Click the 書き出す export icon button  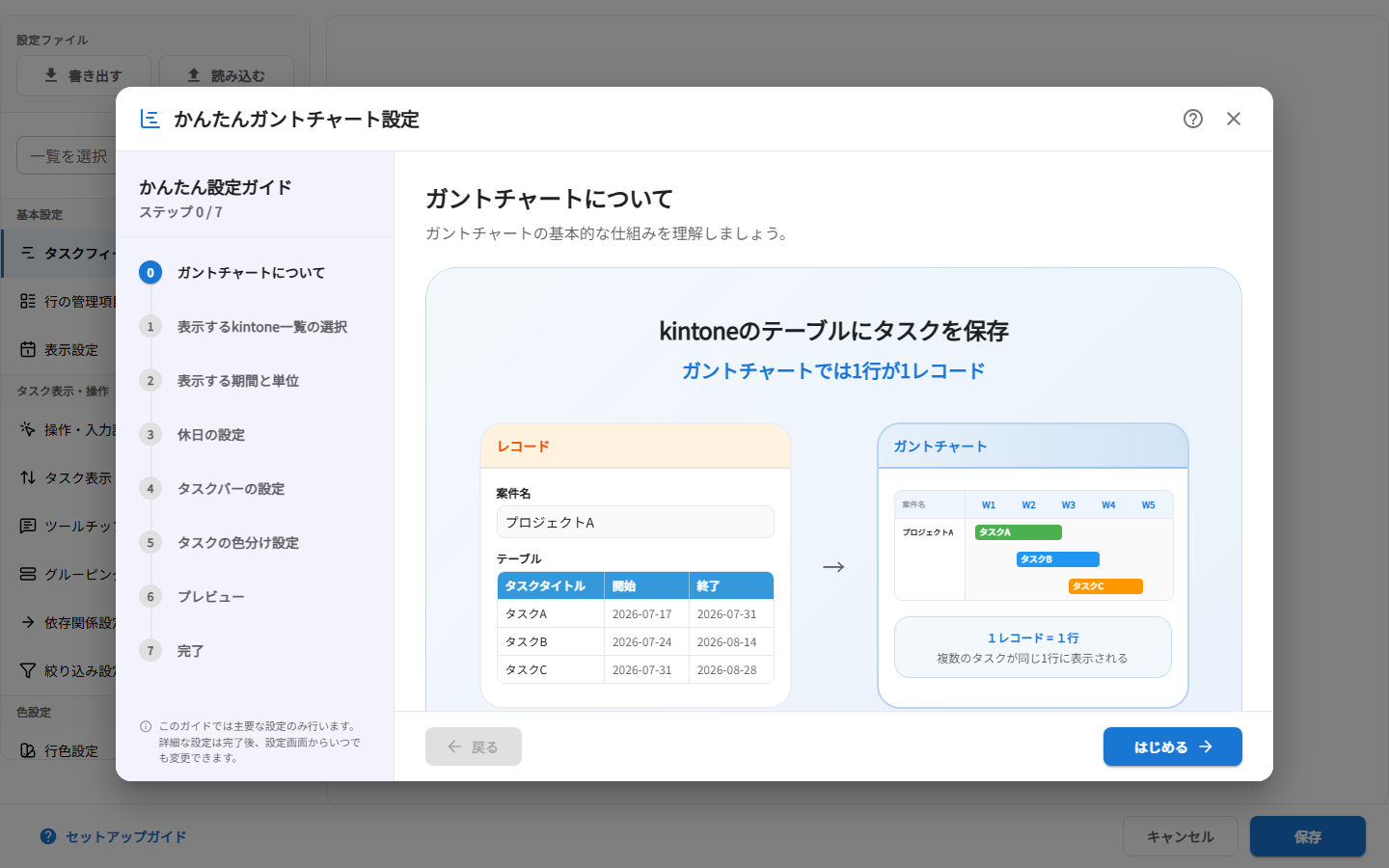coord(84,75)
